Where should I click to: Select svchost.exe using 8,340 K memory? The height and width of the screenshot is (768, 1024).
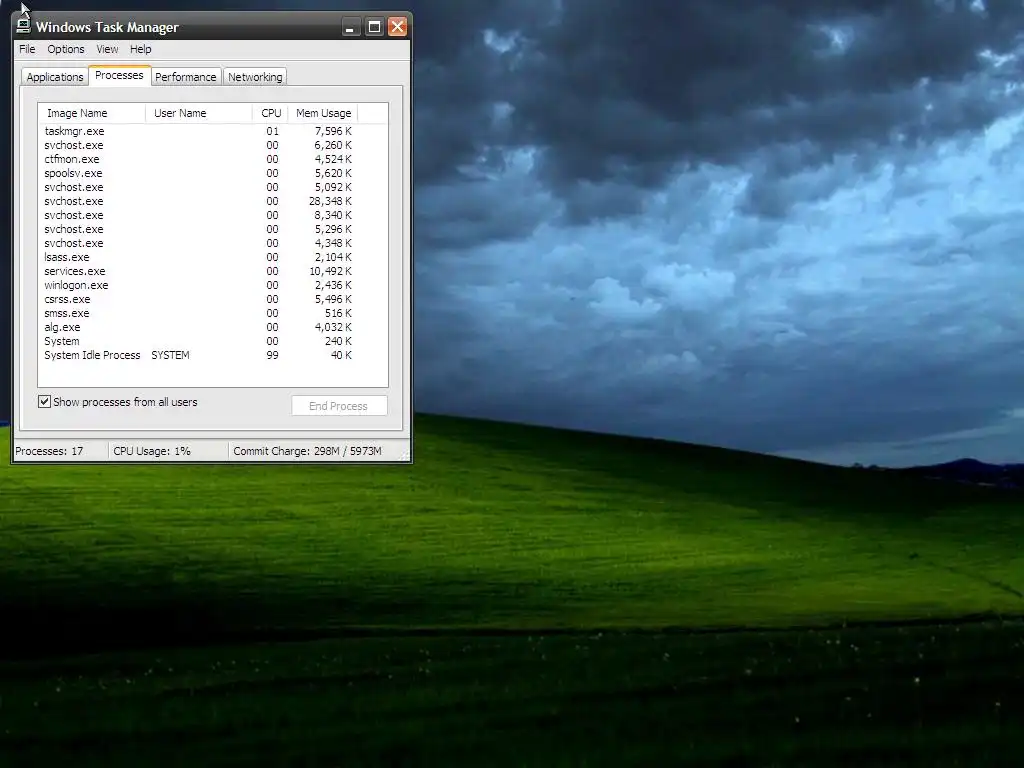(199, 216)
